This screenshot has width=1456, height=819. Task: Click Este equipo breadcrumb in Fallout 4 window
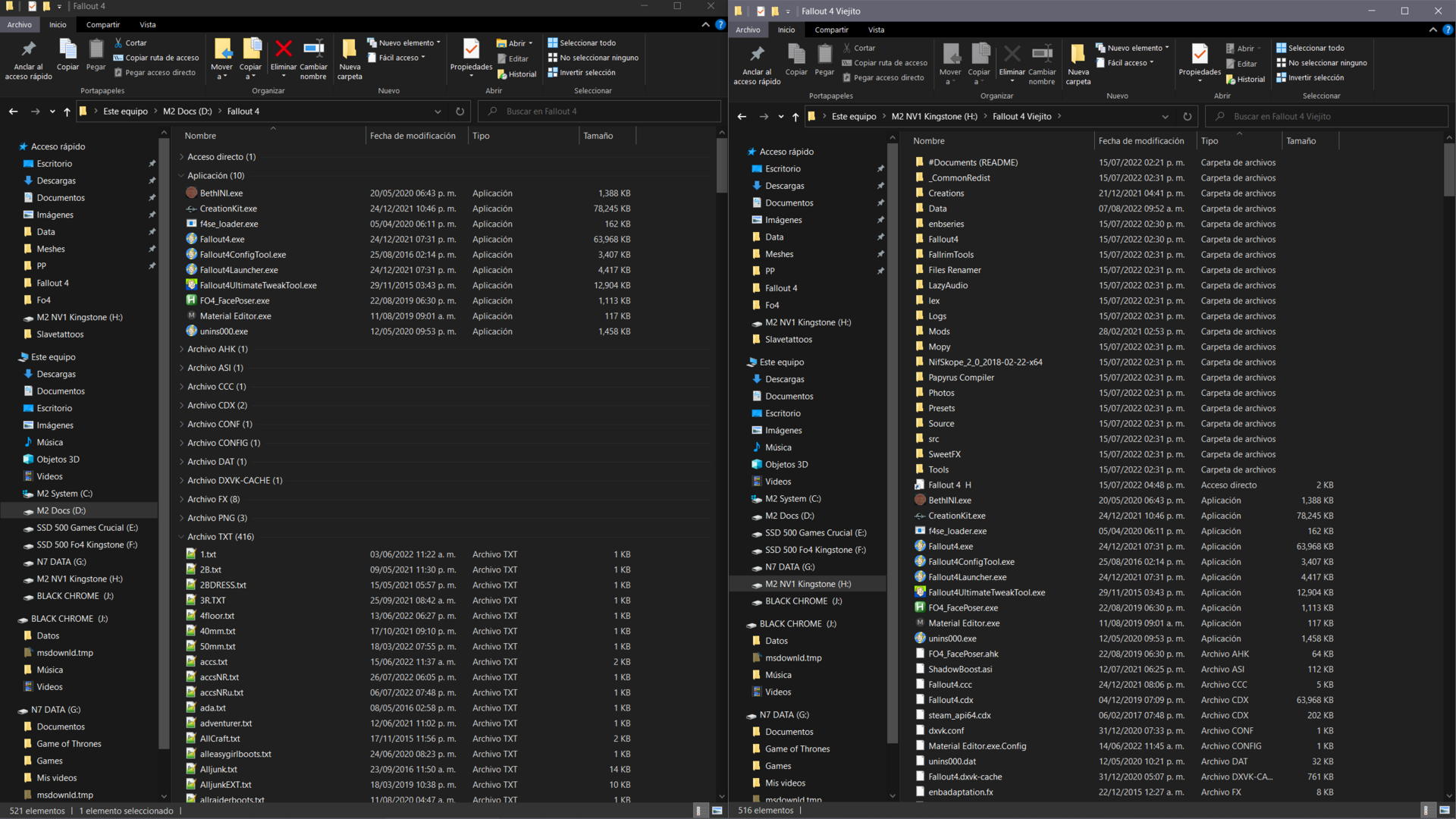[126, 111]
